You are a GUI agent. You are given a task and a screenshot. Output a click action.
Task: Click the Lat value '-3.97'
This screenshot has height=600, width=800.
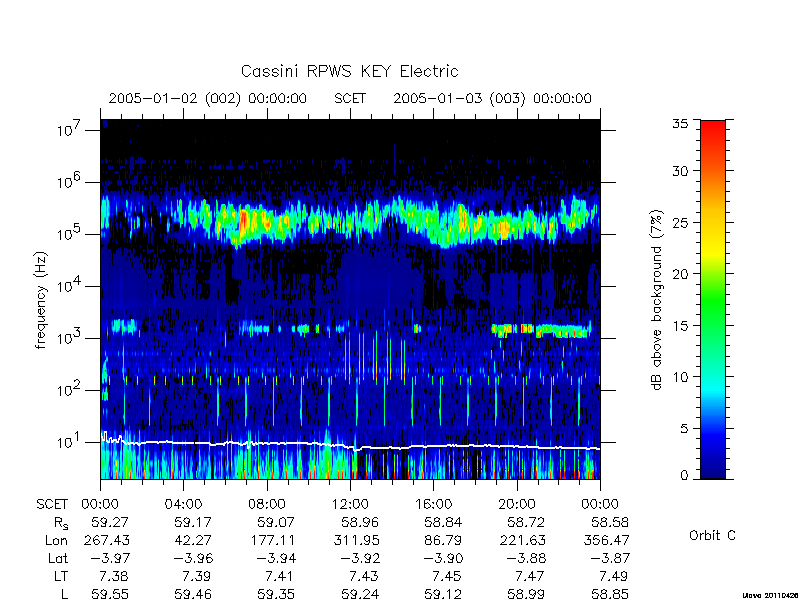110,558
